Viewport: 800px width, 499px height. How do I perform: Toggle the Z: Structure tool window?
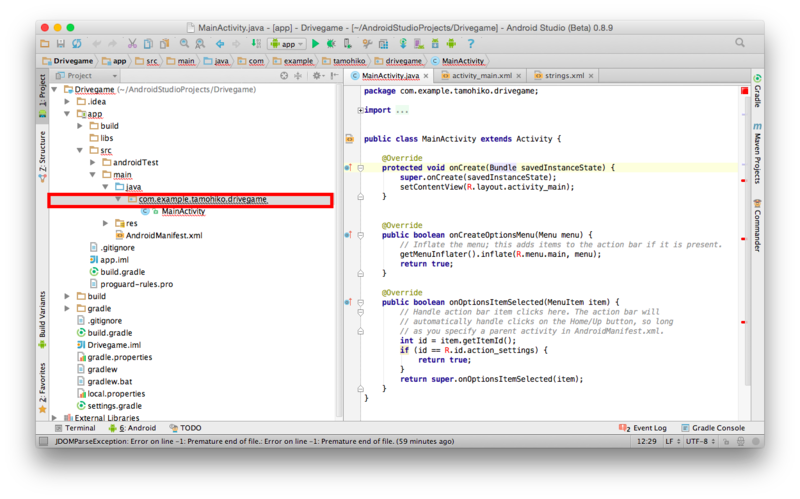(42, 157)
